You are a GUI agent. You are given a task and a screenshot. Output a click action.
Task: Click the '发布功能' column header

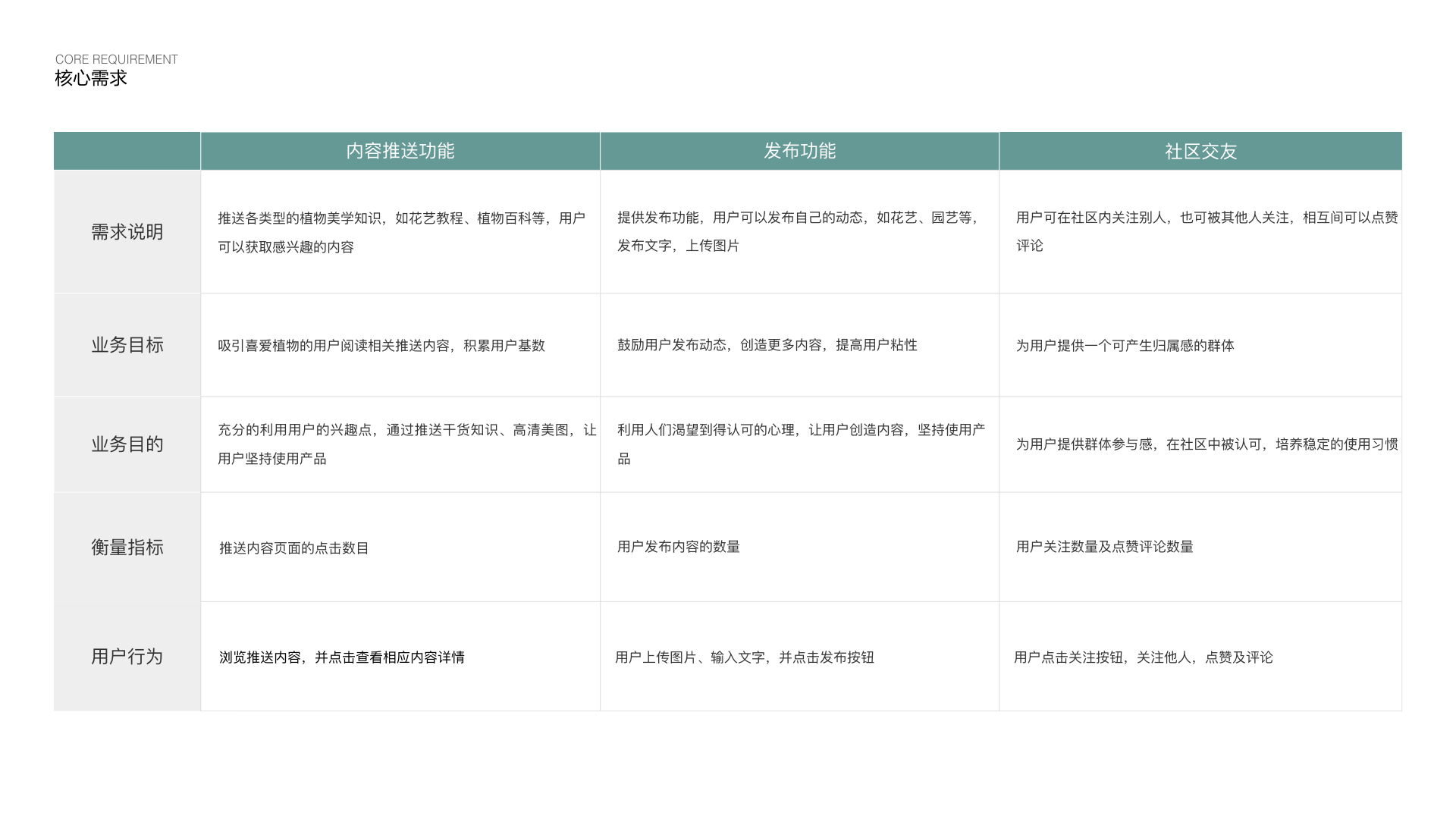pos(799,151)
